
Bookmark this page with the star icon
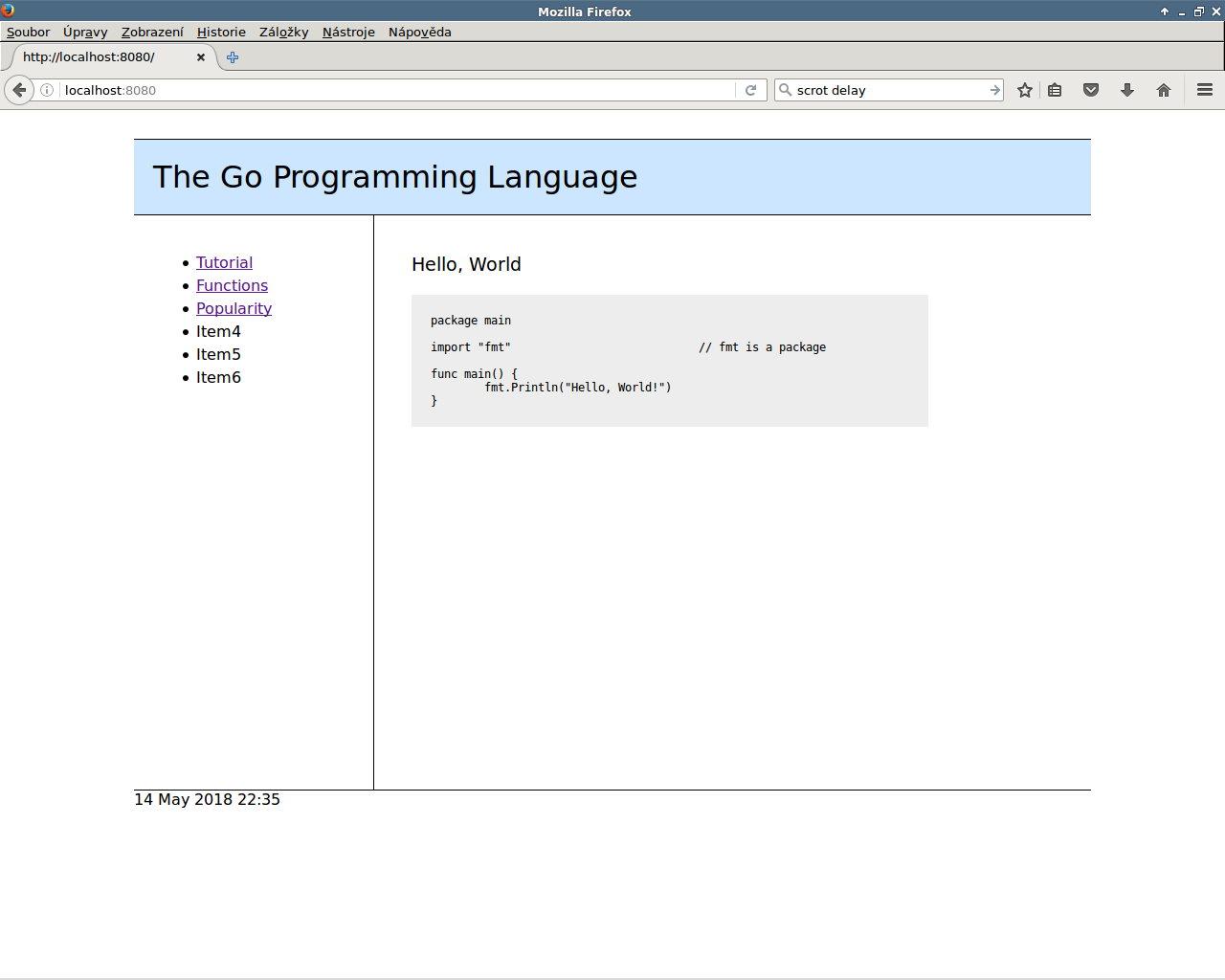click(x=1025, y=90)
